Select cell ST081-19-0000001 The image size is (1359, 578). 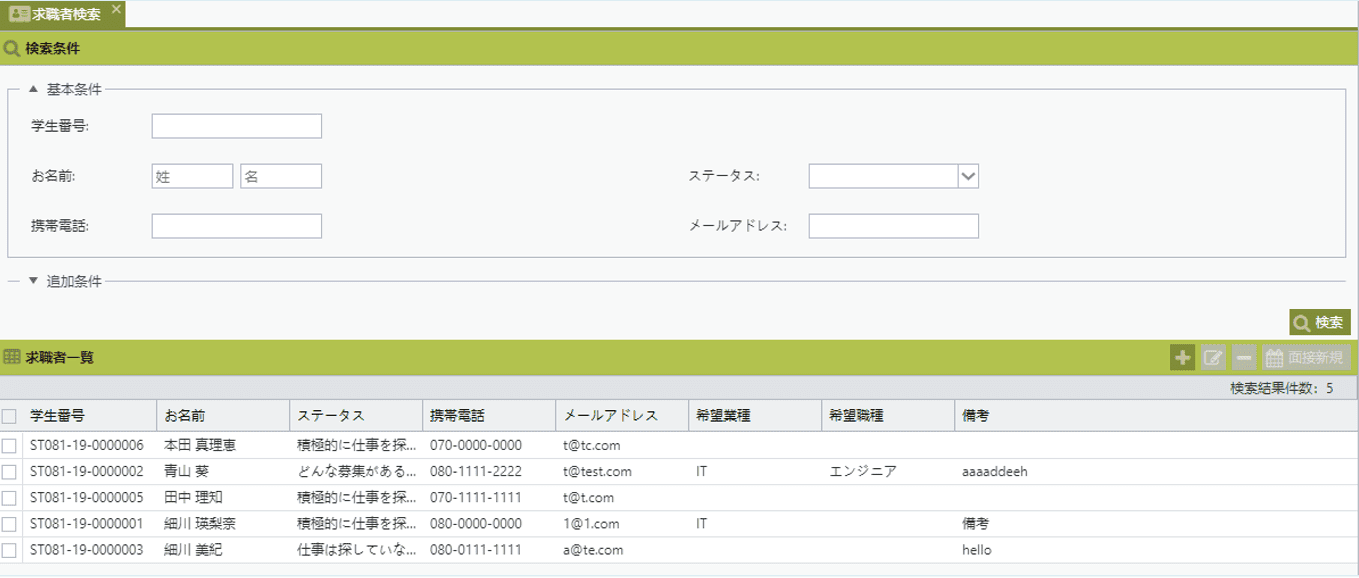[x=87, y=524]
